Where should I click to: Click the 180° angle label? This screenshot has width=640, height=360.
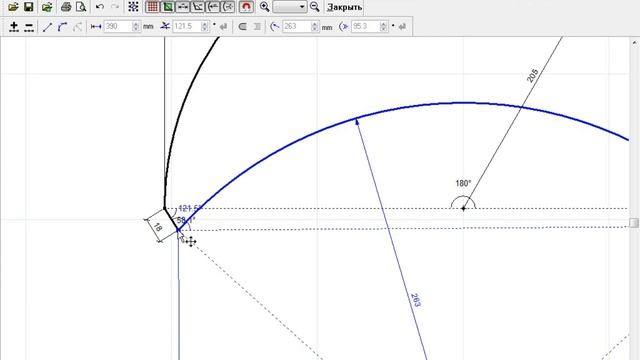(463, 184)
